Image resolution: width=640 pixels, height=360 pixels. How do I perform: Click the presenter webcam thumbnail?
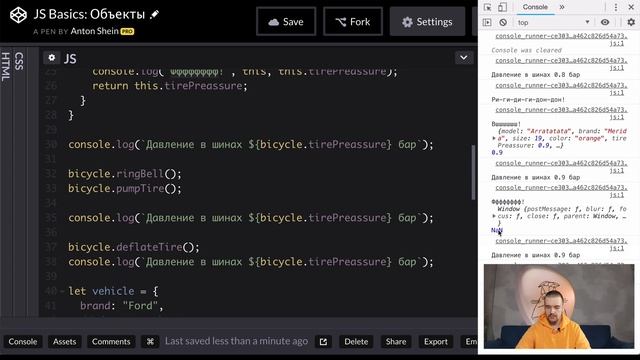coord(559,307)
